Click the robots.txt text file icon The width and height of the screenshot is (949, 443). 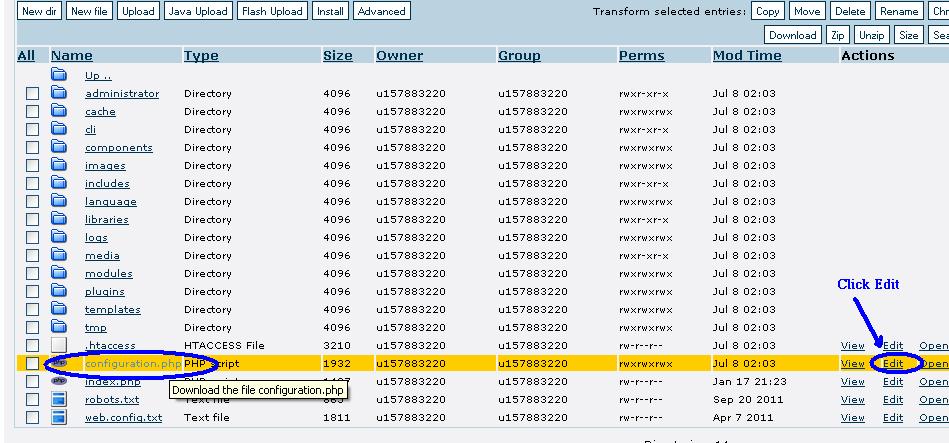pyautogui.click(x=59, y=399)
